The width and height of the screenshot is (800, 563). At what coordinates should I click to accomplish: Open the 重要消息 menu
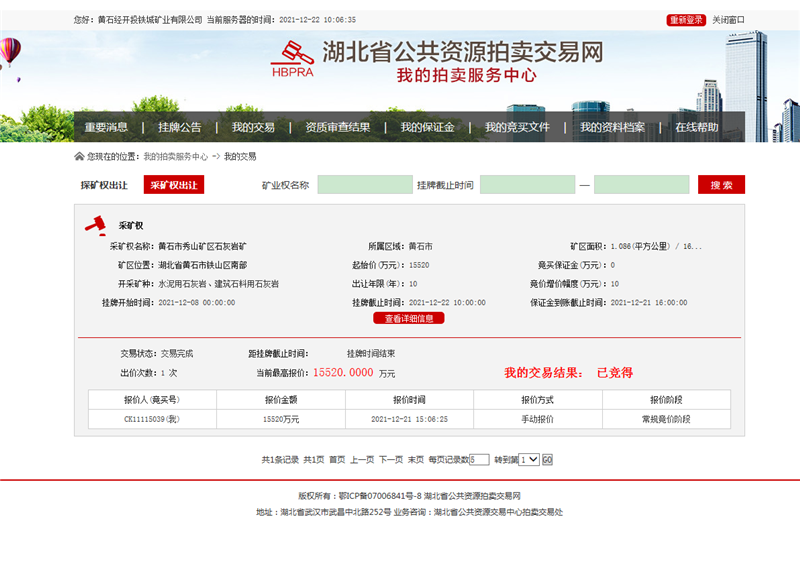pos(106,127)
